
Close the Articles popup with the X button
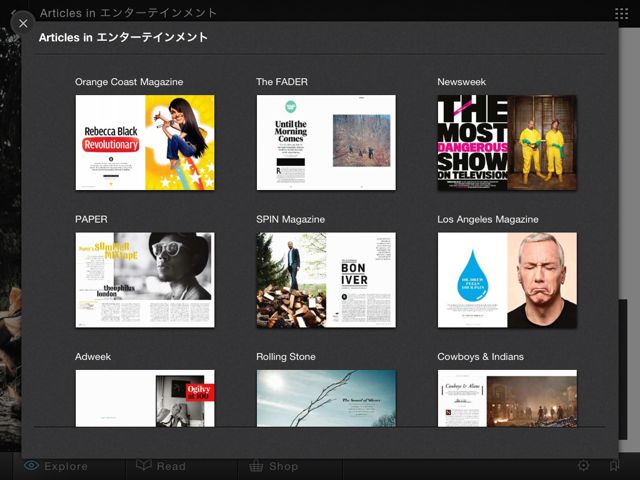coord(23,23)
